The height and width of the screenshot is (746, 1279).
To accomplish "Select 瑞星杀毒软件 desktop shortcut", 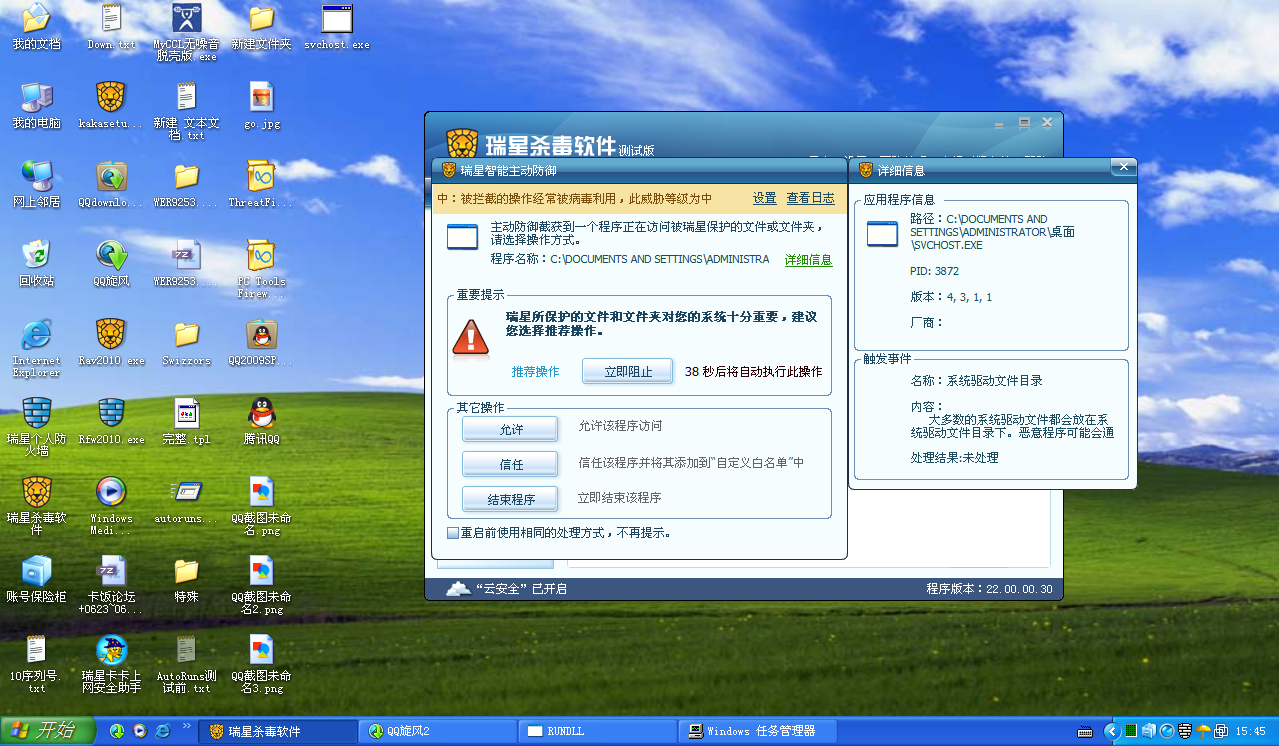I will (36, 505).
